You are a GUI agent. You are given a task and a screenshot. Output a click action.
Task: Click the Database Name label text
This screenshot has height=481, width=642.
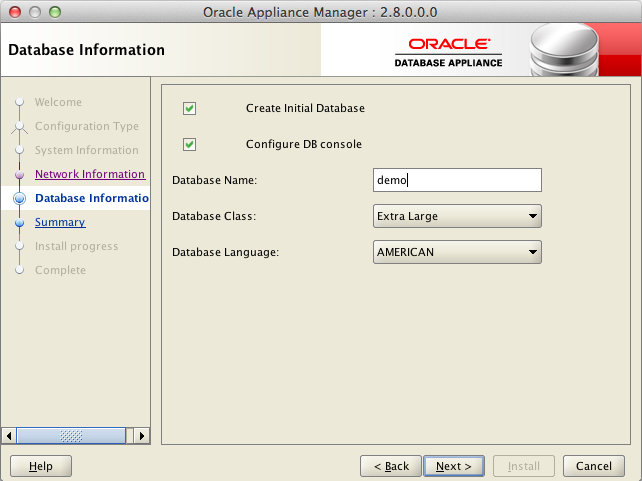[x=214, y=180]
